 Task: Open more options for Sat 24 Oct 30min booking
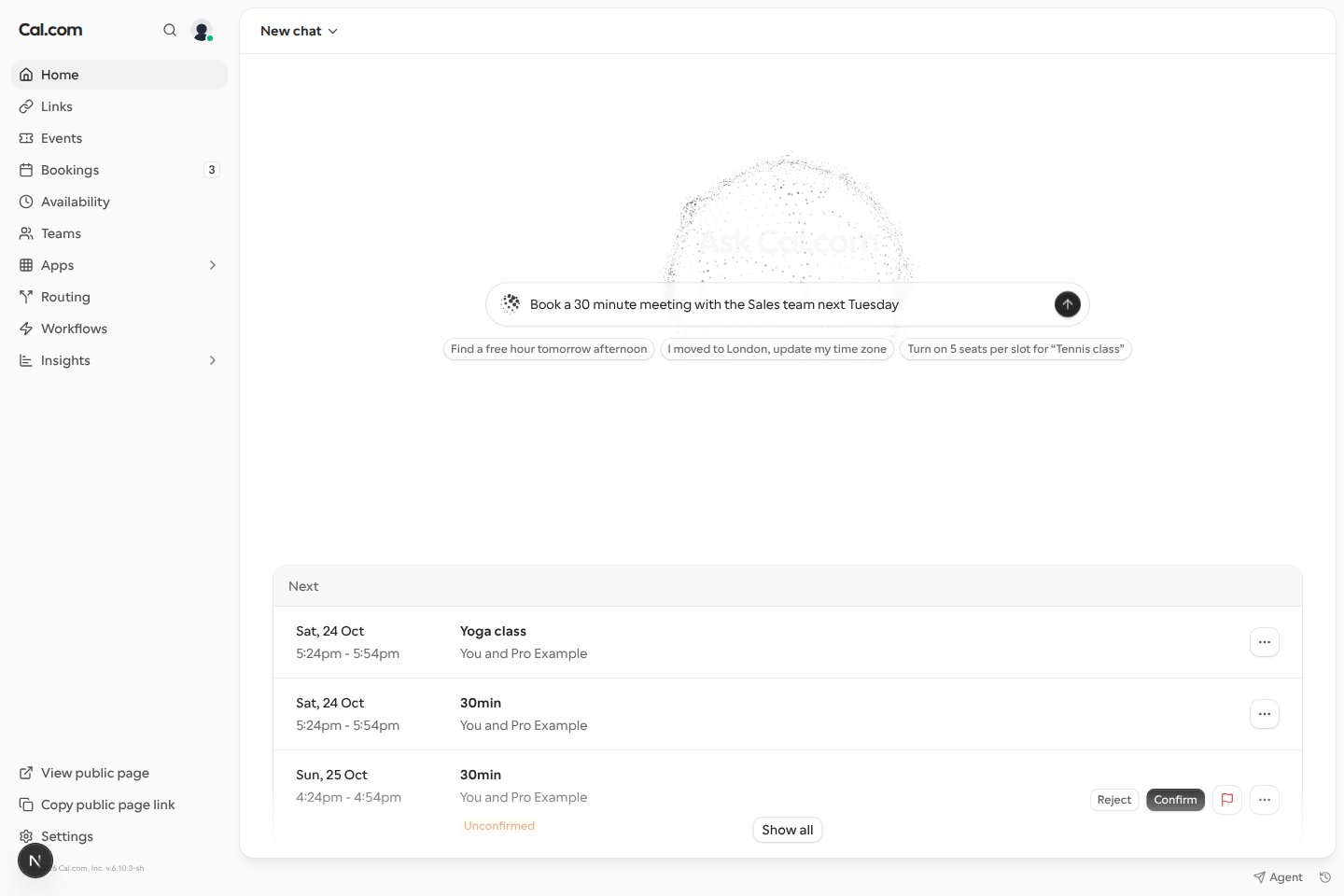point(1265,714)
